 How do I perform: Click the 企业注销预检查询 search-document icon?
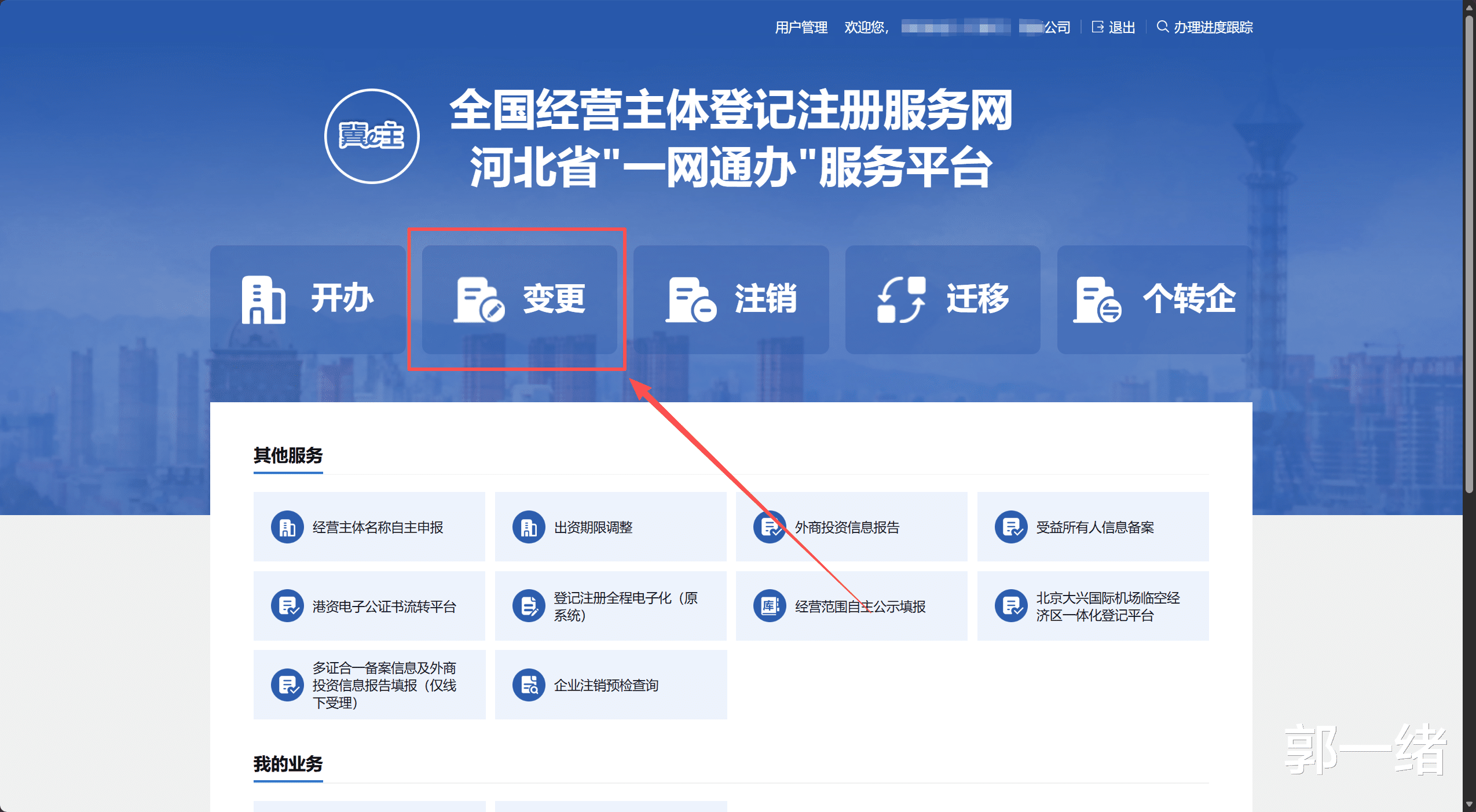(x=528, y=685)
